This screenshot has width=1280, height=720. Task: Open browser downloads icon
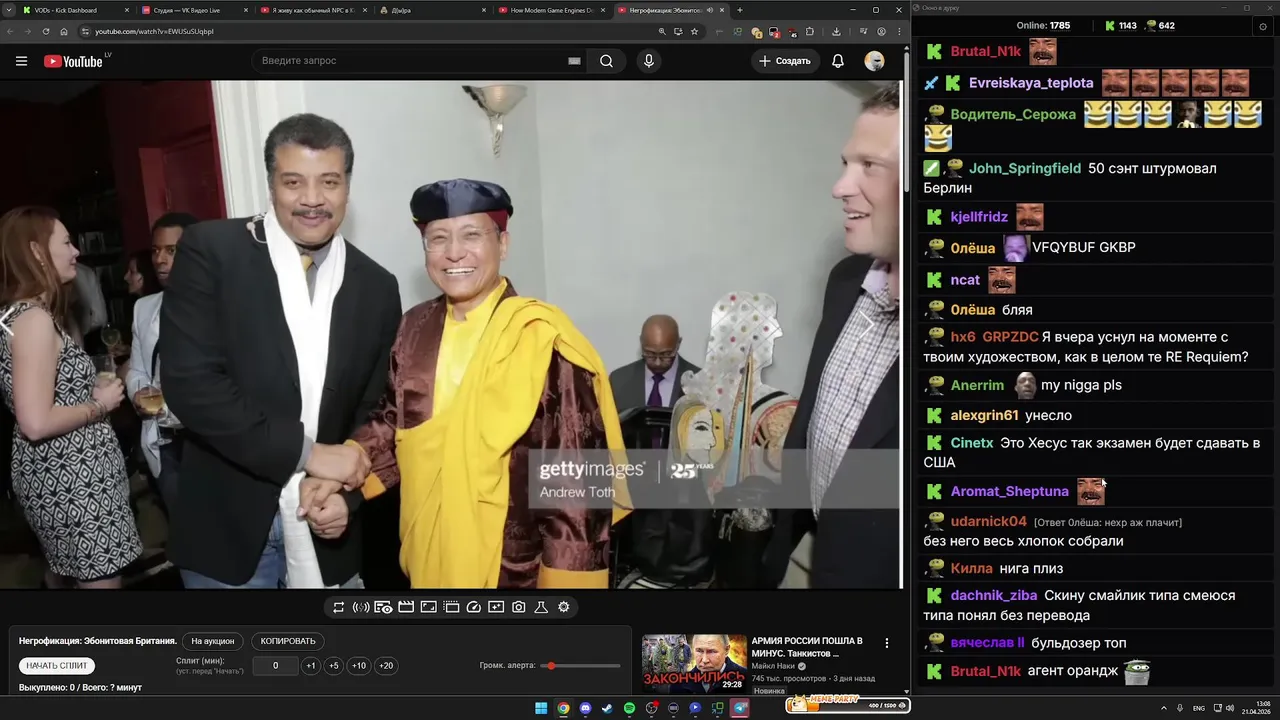(x=836, y=31)
